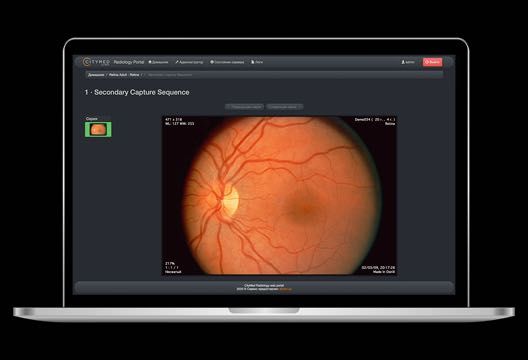Open the Citymed logo home link

point(96,62)
